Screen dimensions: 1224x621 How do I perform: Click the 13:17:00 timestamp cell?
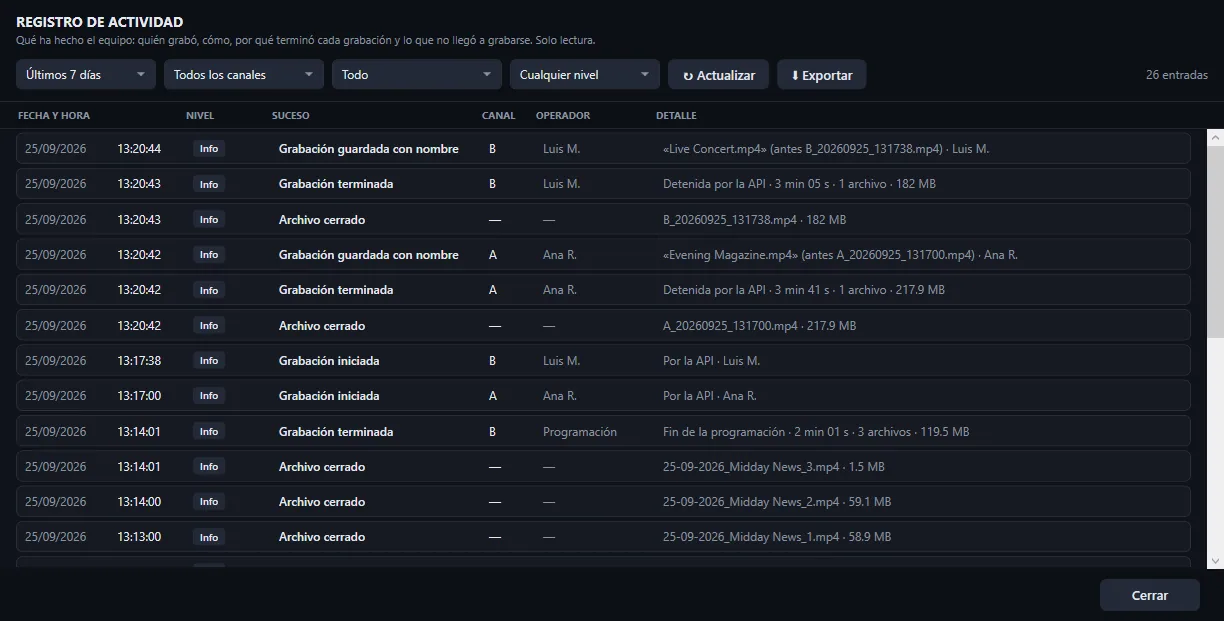139,396
